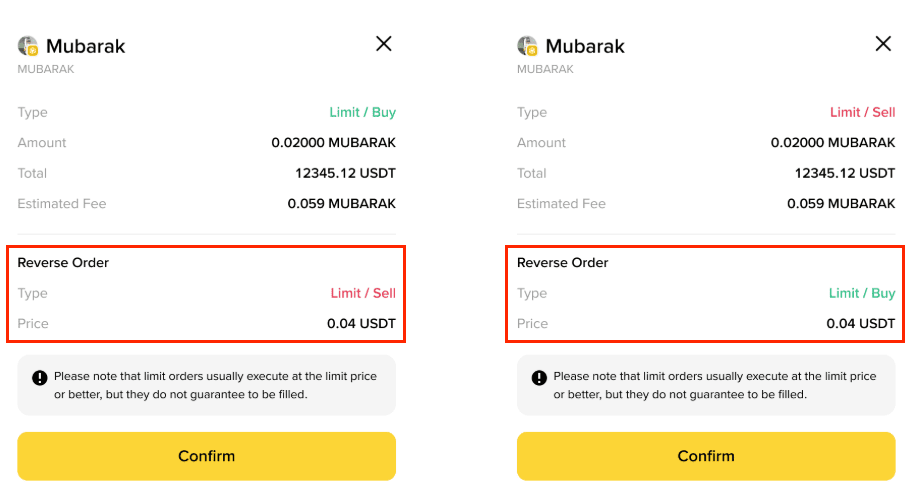Click Reverse Order heading in right dialog
This screenshot has width=913, height=499.
coord(562,263)
